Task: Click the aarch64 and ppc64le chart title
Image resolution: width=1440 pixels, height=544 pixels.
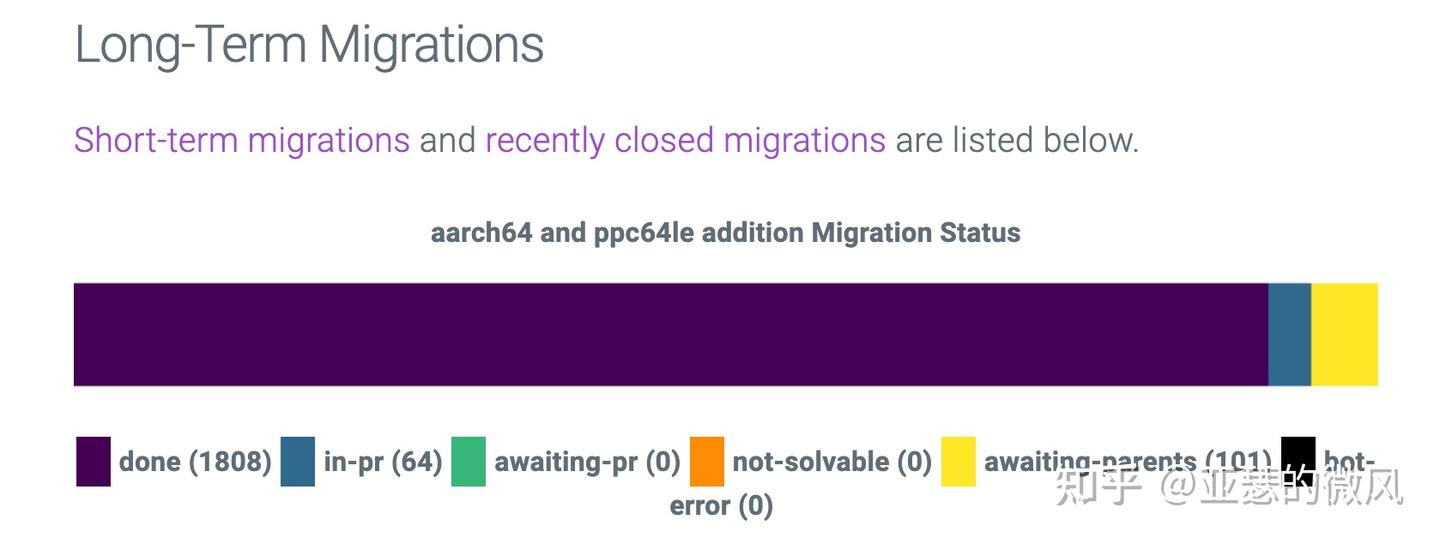Action: coord(725,233)
